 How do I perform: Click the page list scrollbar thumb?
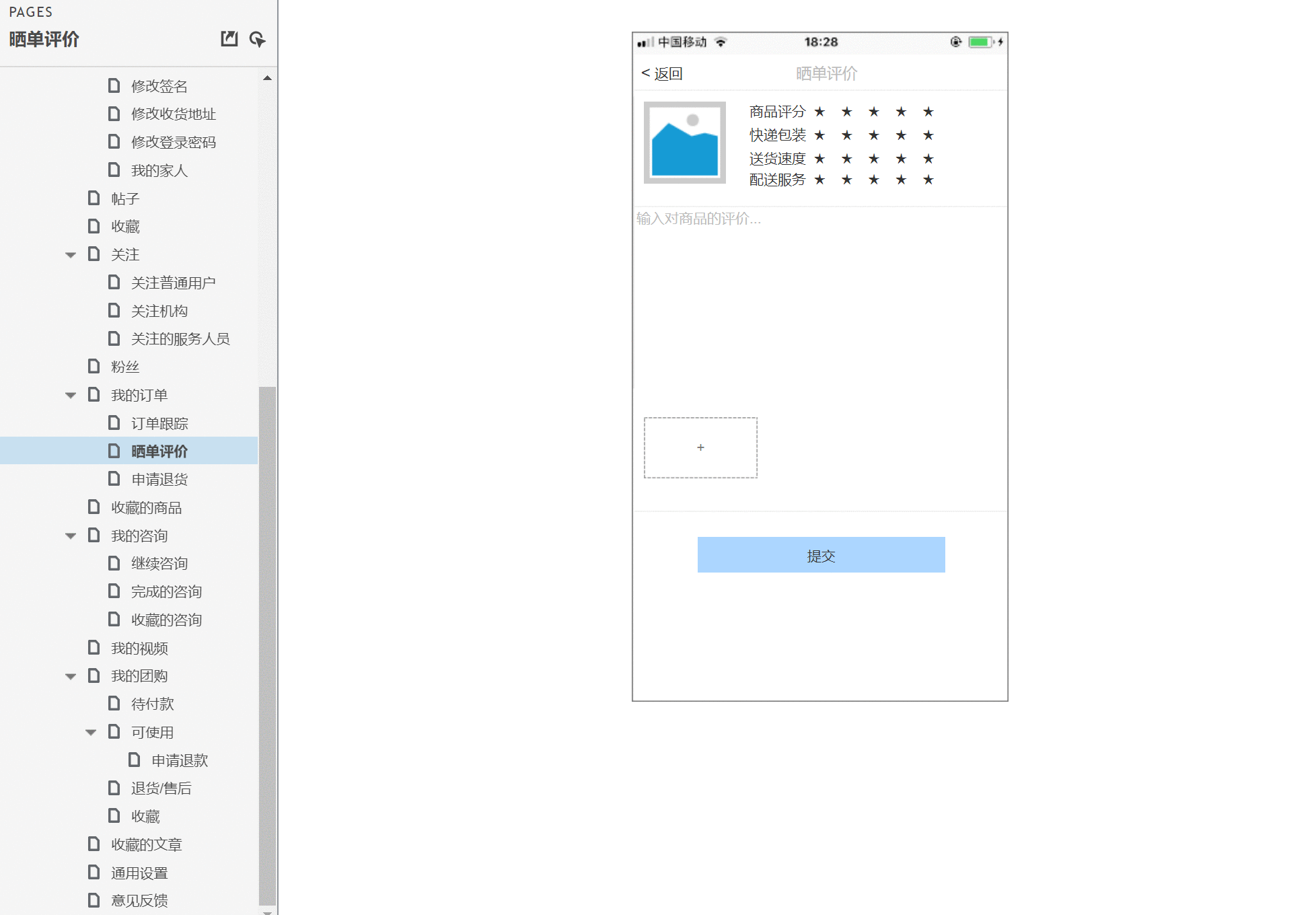tap(267, 646)
